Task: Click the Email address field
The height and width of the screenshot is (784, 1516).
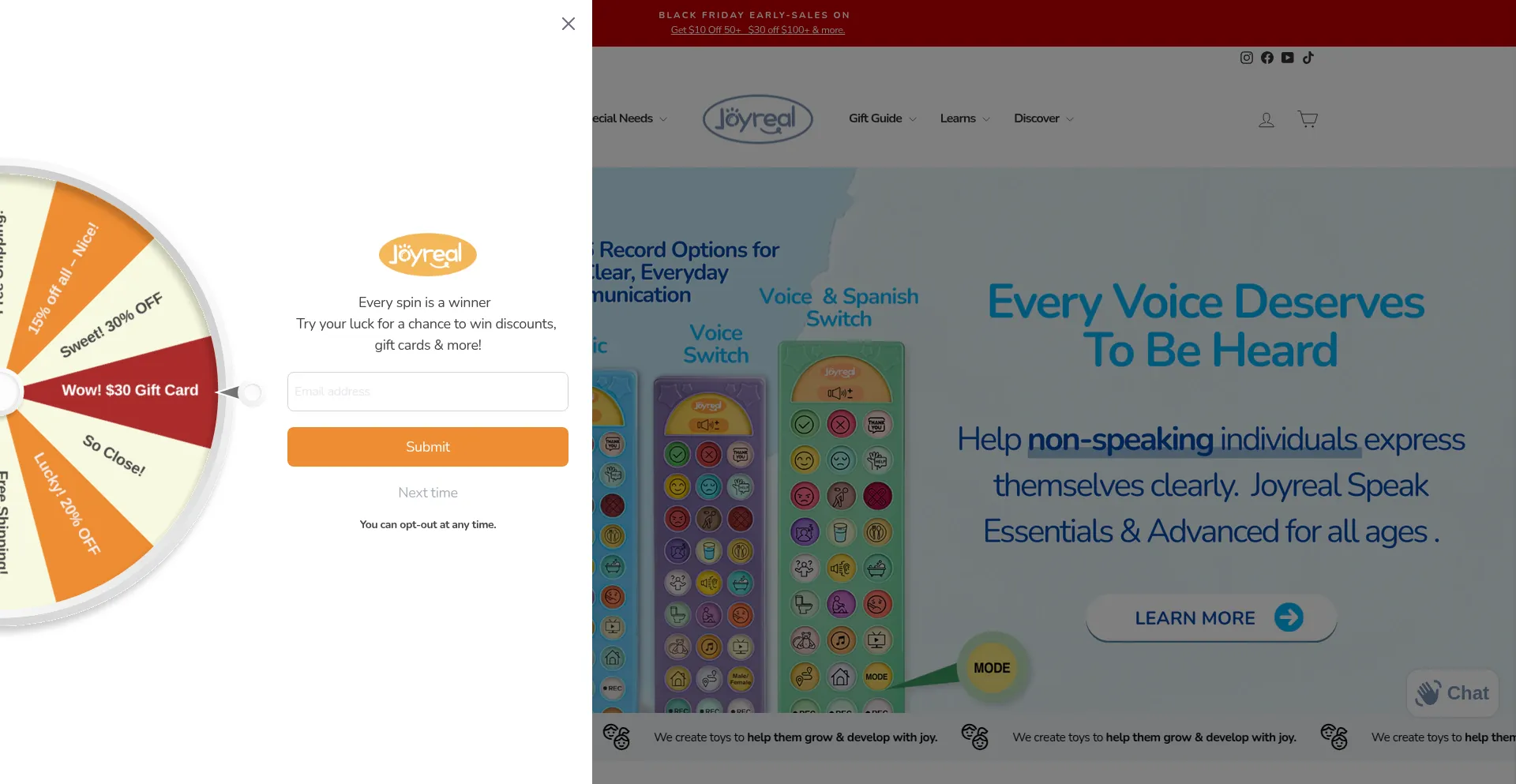Action: click(x=428, y=392)
